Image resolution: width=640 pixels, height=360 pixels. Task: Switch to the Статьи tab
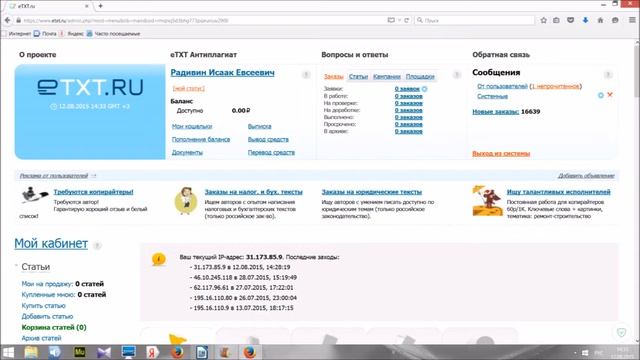tap(358, 76)
